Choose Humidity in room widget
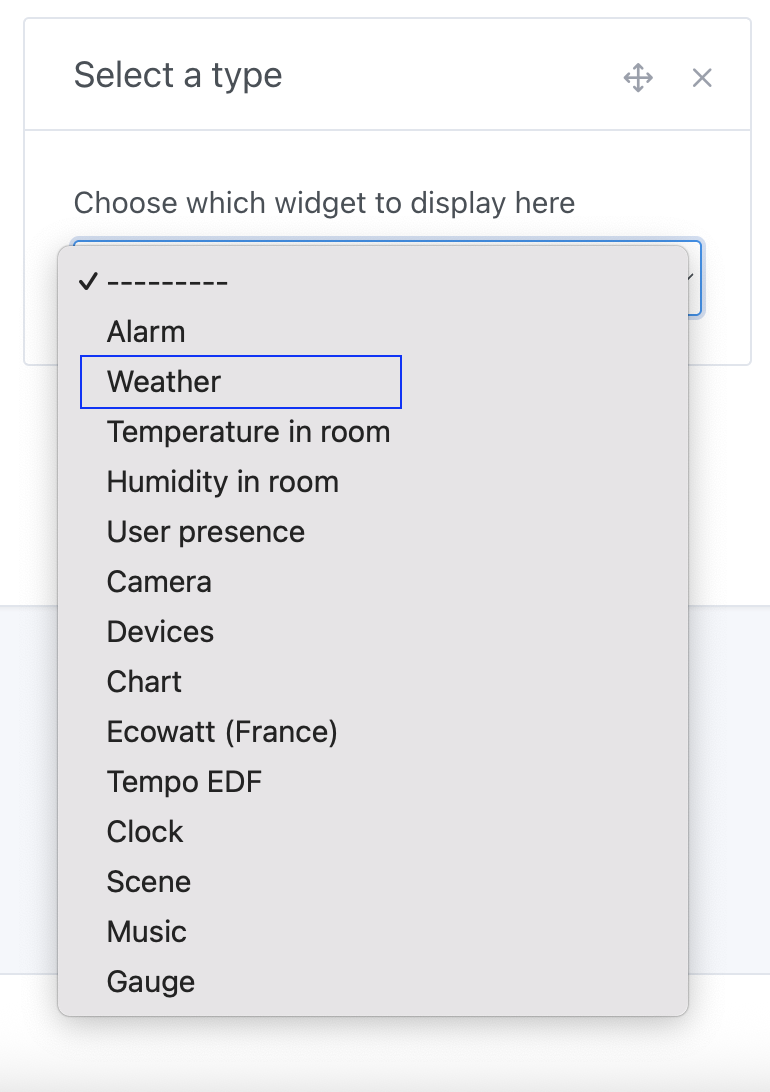The width and height of the screenshot is (770, 1092). coord(222,481)
